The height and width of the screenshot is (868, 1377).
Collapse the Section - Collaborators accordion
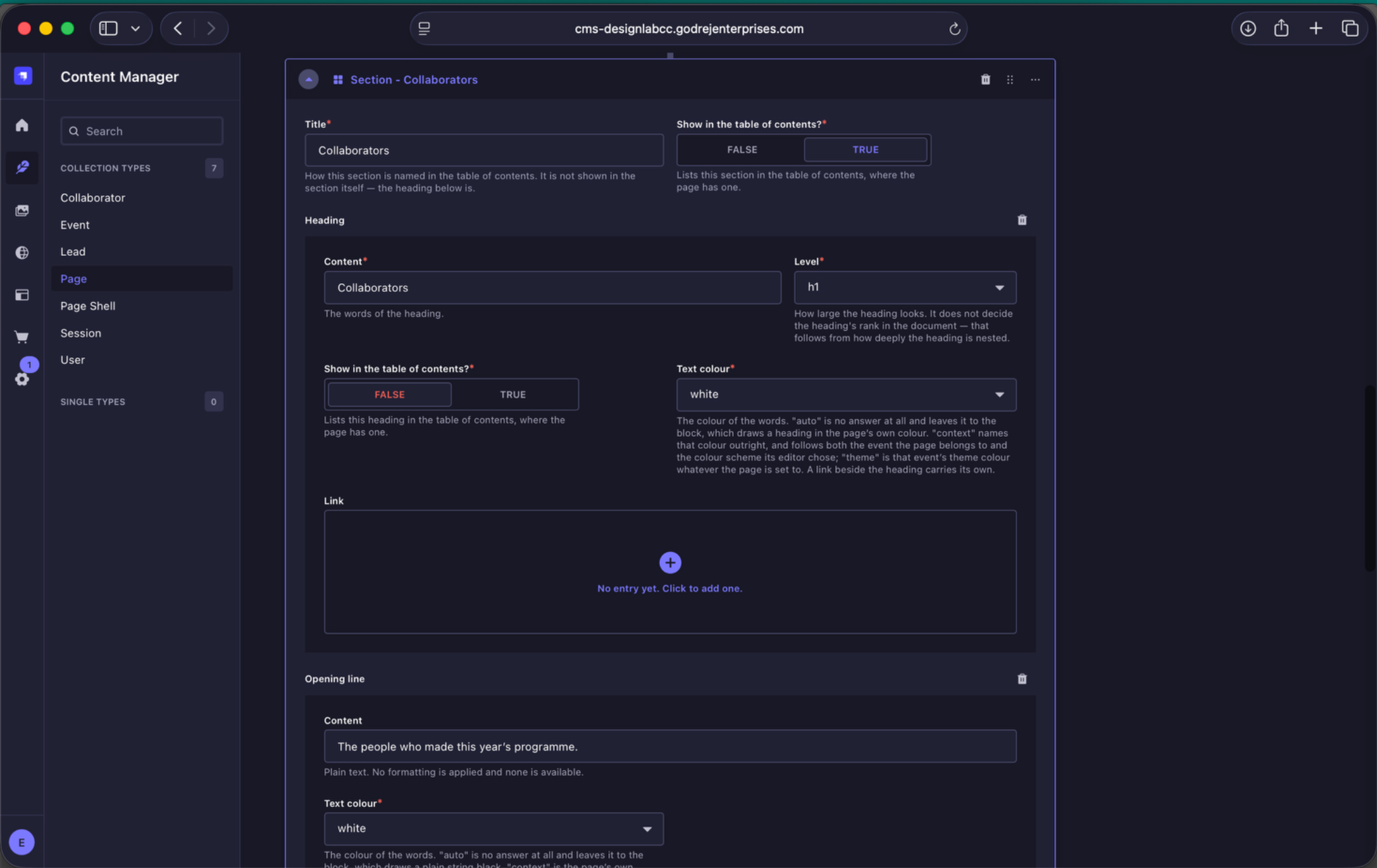309,79
